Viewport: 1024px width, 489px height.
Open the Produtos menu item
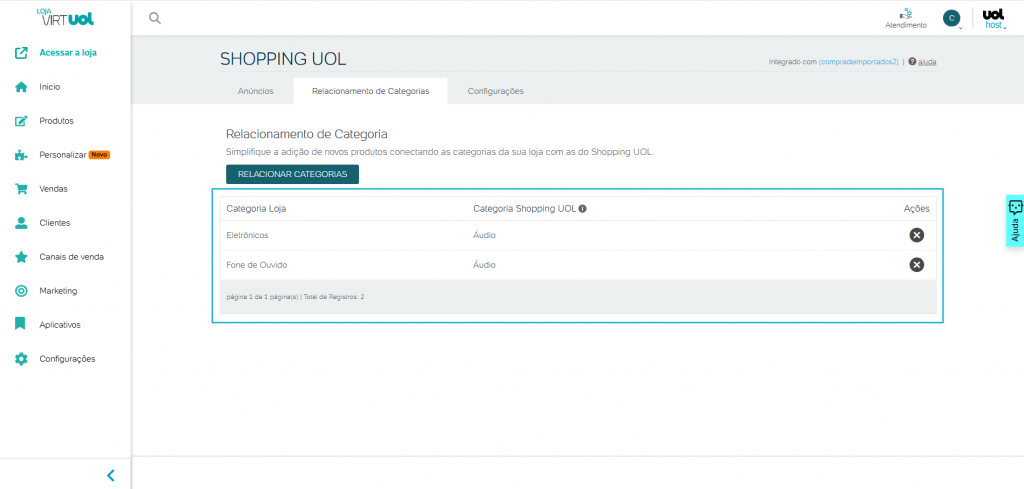56,121
